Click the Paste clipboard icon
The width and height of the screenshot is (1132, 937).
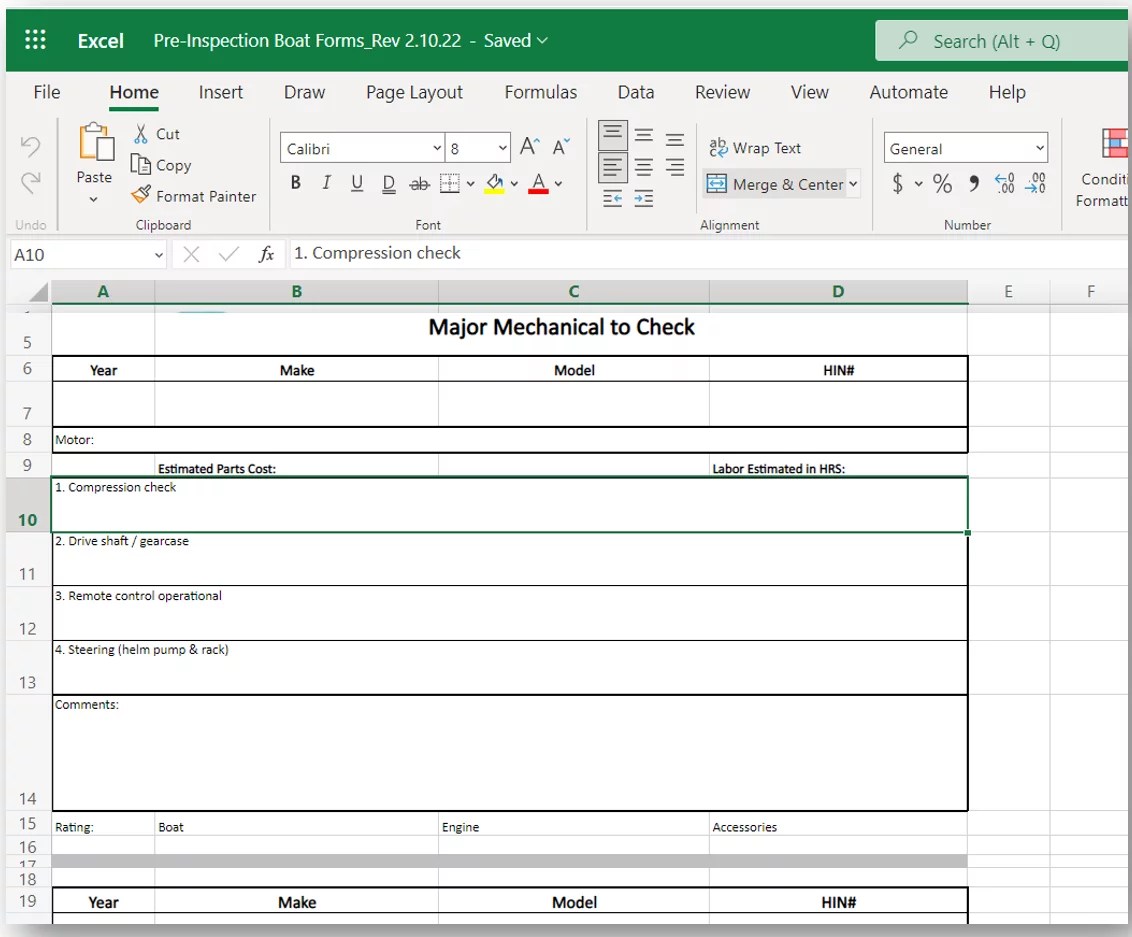pos(95,142)
